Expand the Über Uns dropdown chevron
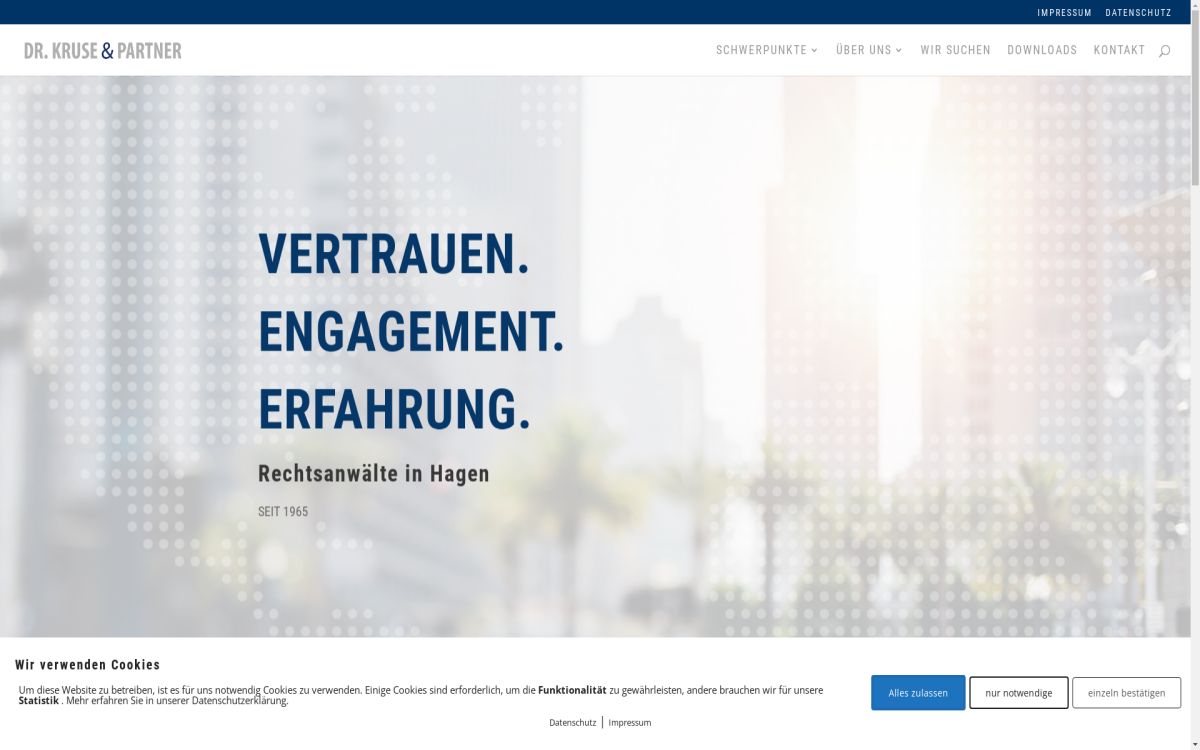1200x750 pixels. [899, 50]
